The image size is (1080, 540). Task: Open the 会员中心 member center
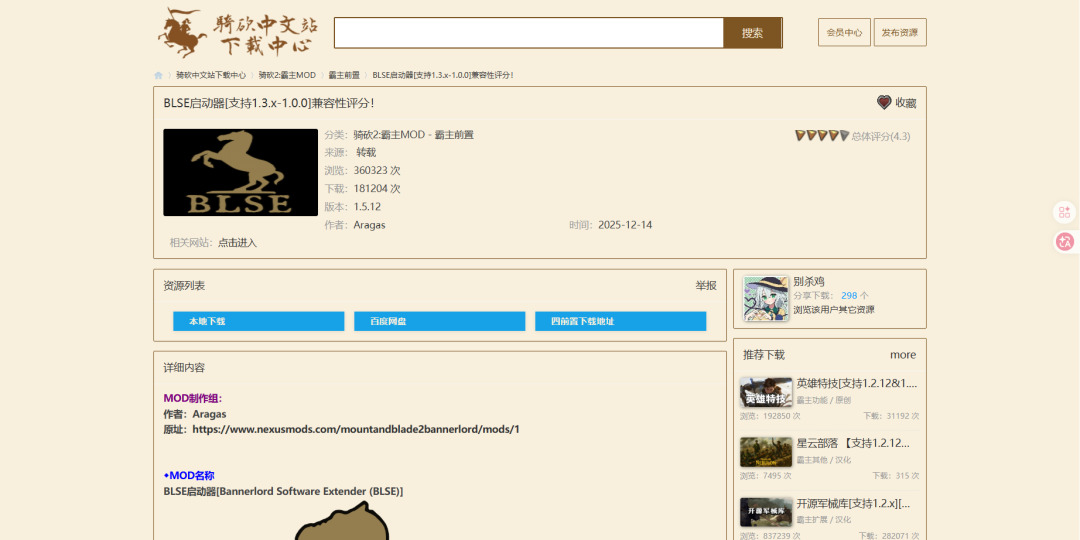pos(844,32)
